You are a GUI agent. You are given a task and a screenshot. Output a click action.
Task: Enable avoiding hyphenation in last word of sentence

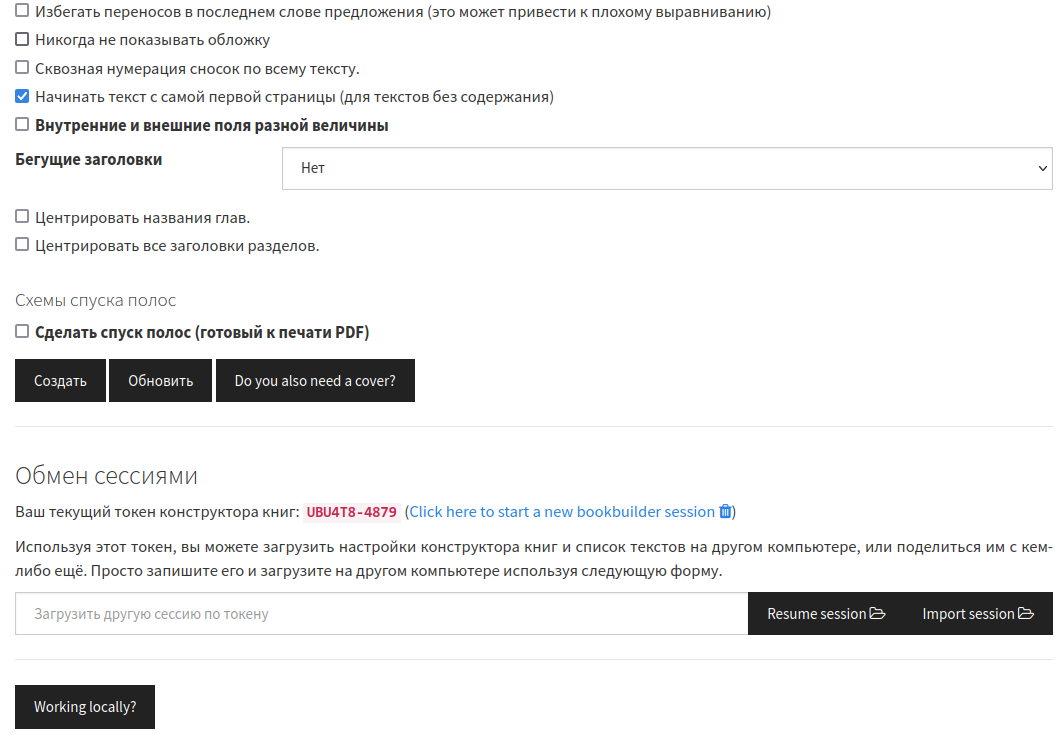22,12
